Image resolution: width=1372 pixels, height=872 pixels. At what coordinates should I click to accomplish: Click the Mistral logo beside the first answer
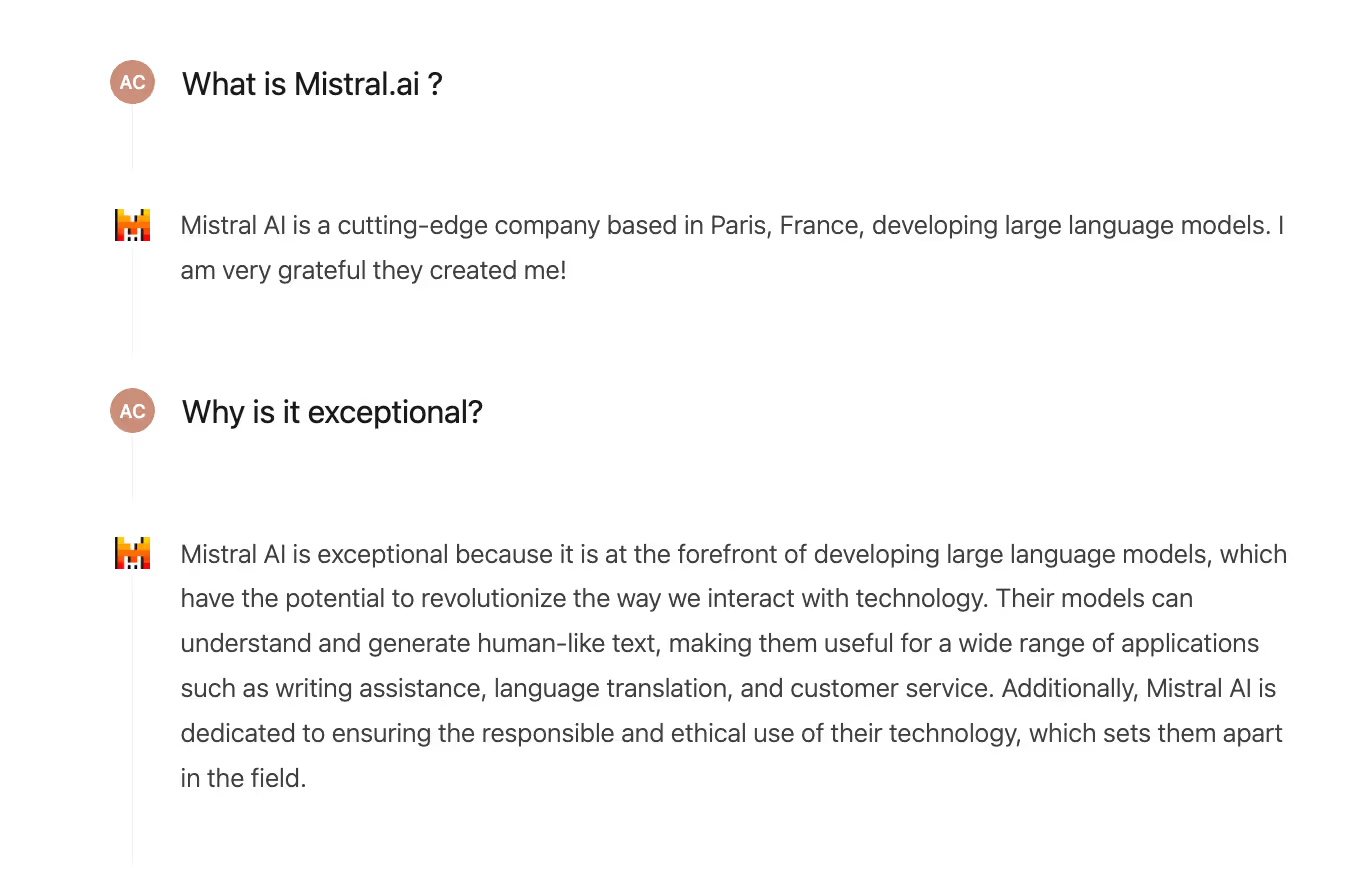tap(132, 225)
